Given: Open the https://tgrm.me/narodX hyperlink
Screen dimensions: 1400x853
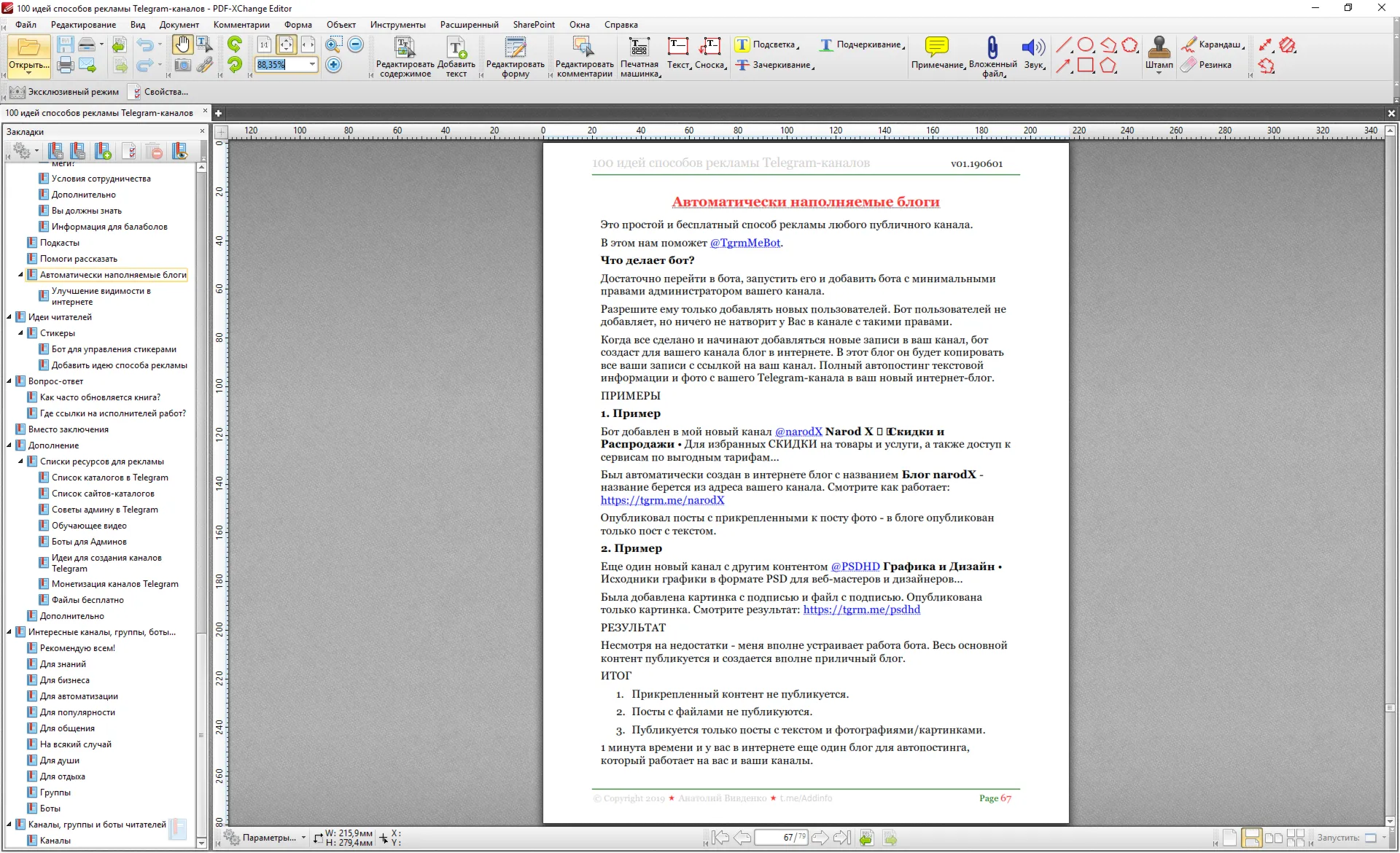Looking at the screenshot, I should (x=662, y=500).
